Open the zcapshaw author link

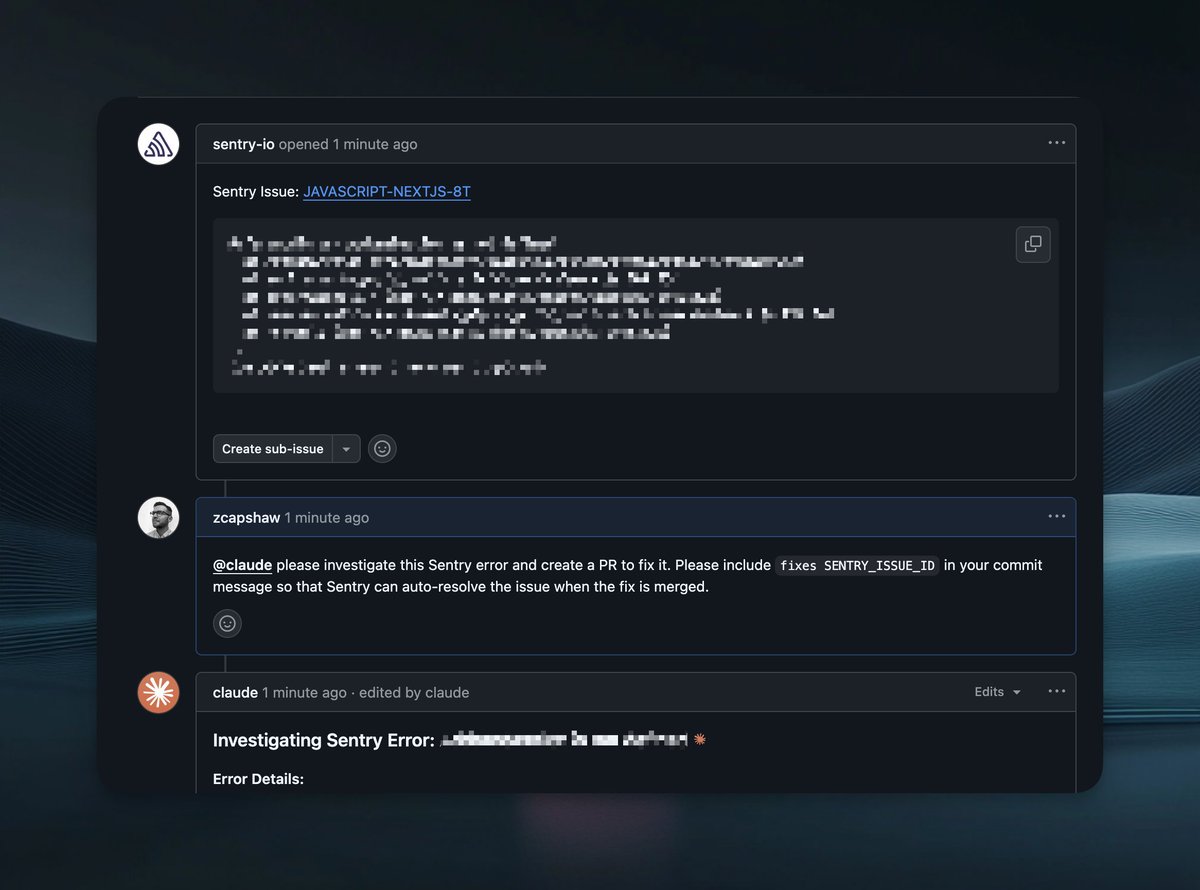[x=247, y=518]
